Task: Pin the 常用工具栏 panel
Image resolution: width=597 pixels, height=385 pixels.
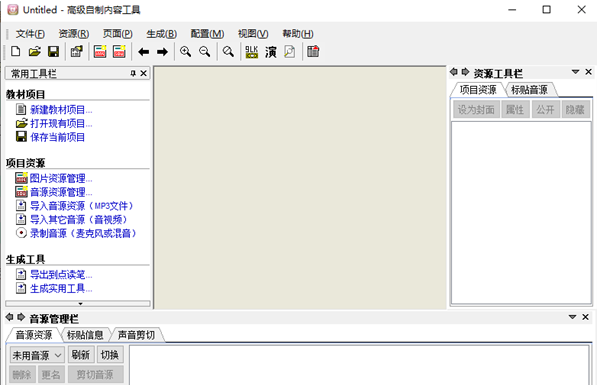Action: (x=133, y=73)
